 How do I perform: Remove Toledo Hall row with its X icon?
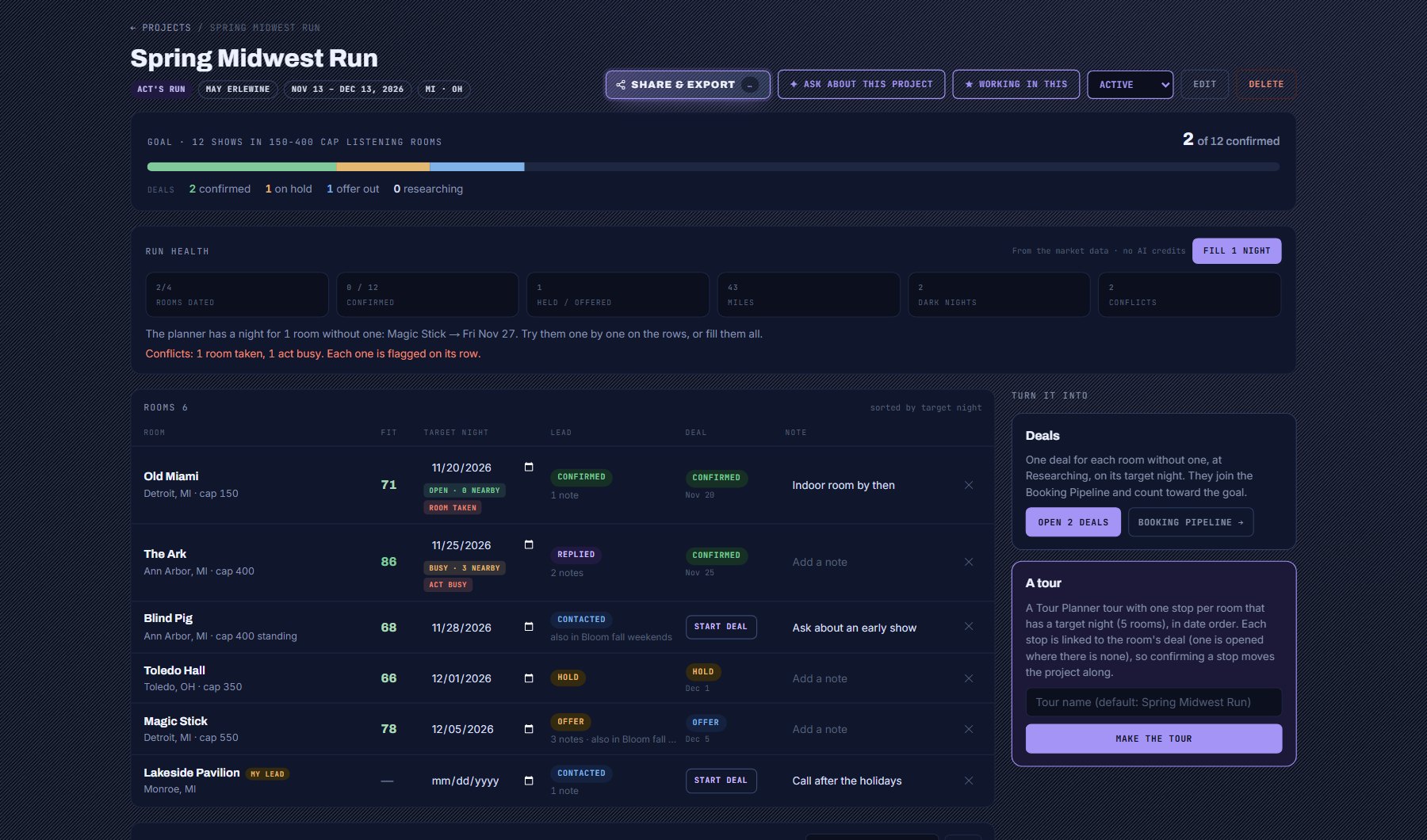tap(969, 678)
